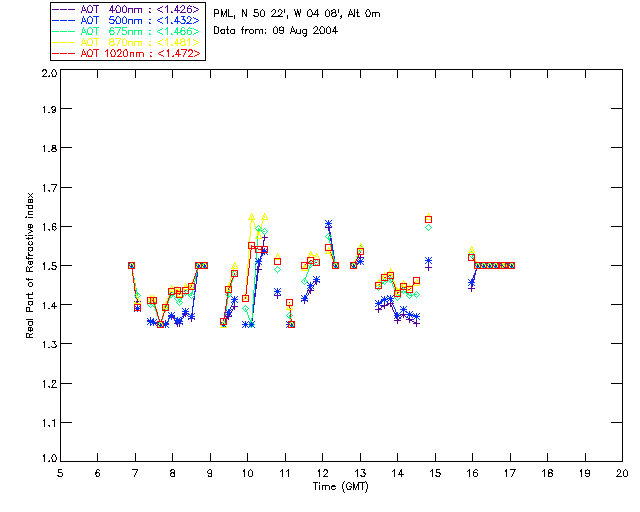Click the x-axis hour label 8
Screen dimensions: 640x512
(173, 473)
